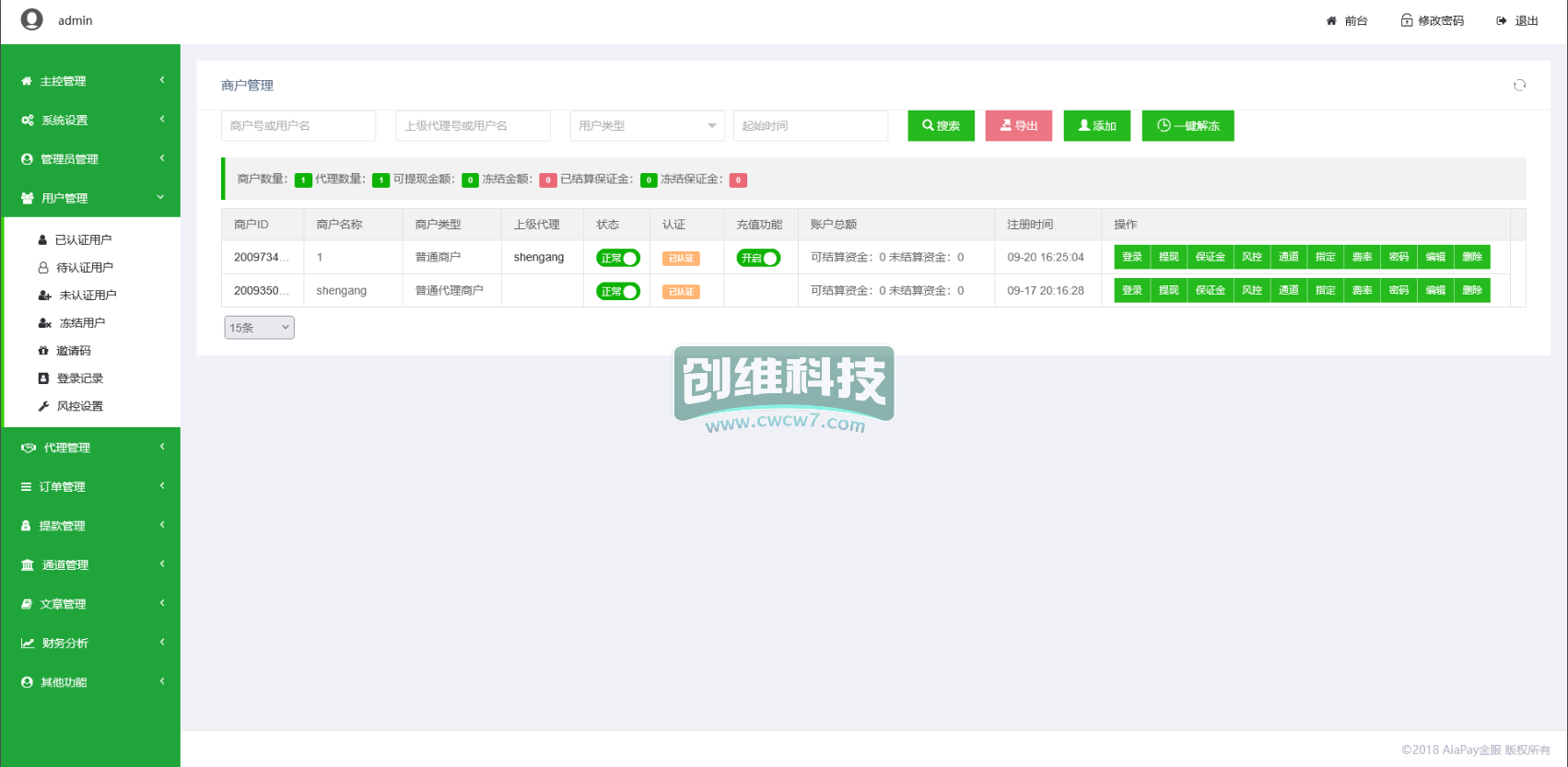Open the 15条 page size dropdown
Image resolution: width=1568 pixels, height=767 pixels.
259,328
